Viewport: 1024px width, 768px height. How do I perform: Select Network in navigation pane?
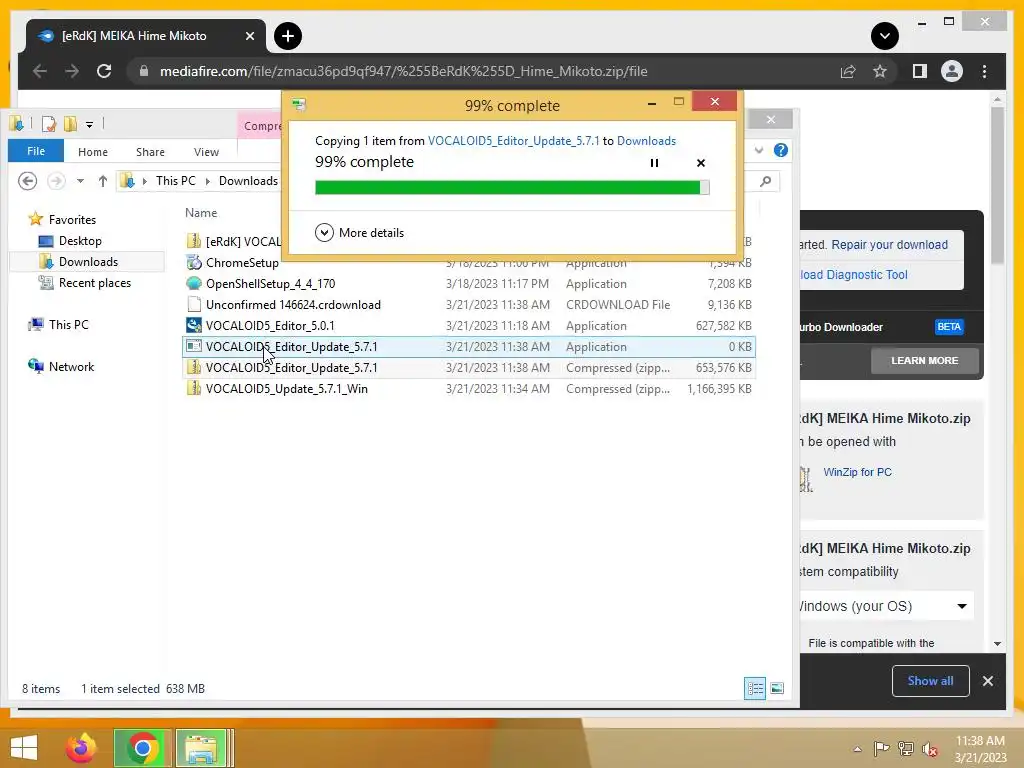coord(61,366)
